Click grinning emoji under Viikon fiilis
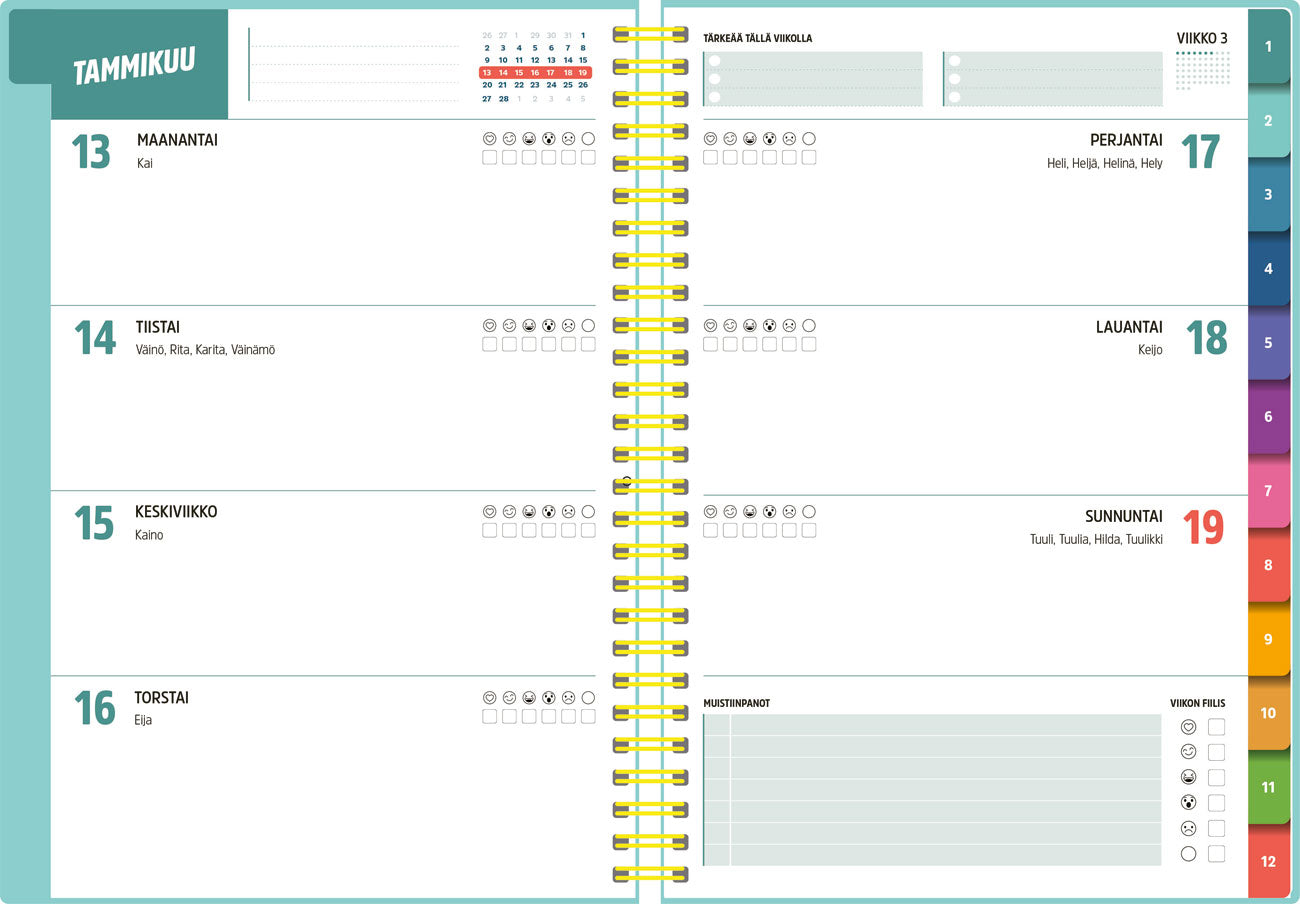Viewport: 1300px width, 904px height. 1189,777
